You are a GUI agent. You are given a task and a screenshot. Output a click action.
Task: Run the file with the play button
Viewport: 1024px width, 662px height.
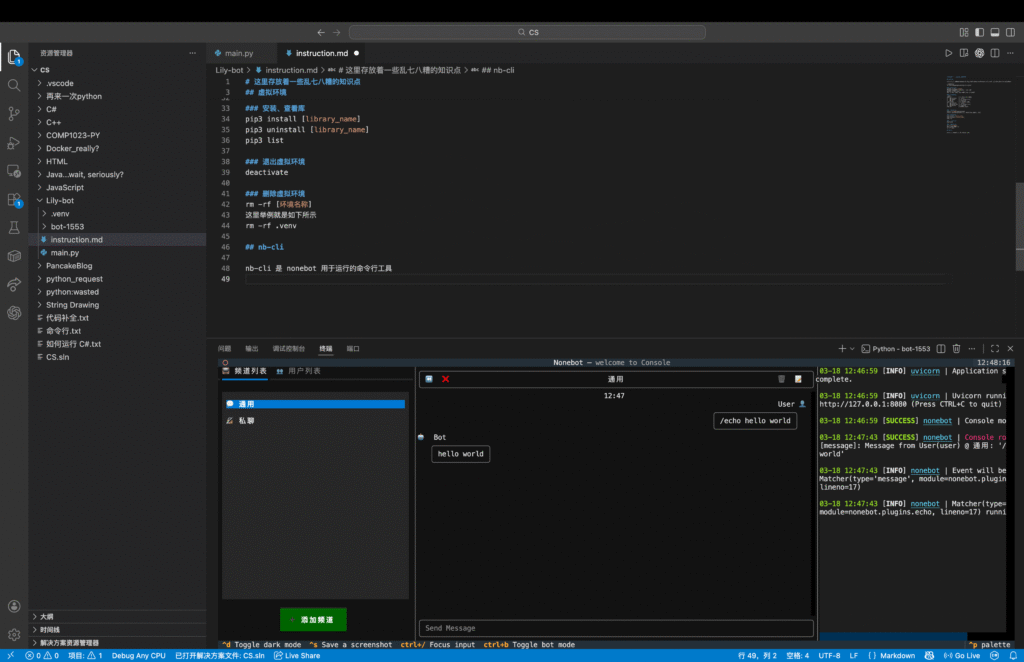(x=949, y=53)
